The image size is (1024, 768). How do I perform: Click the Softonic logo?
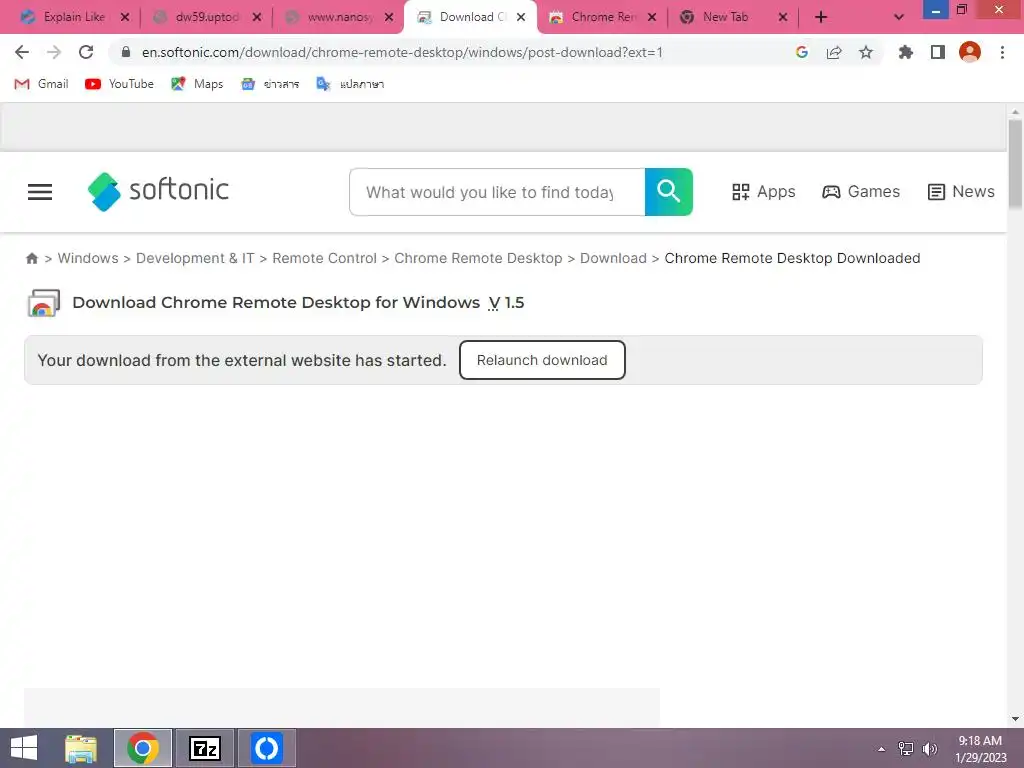pyautogui.click(x=158, y=191)
